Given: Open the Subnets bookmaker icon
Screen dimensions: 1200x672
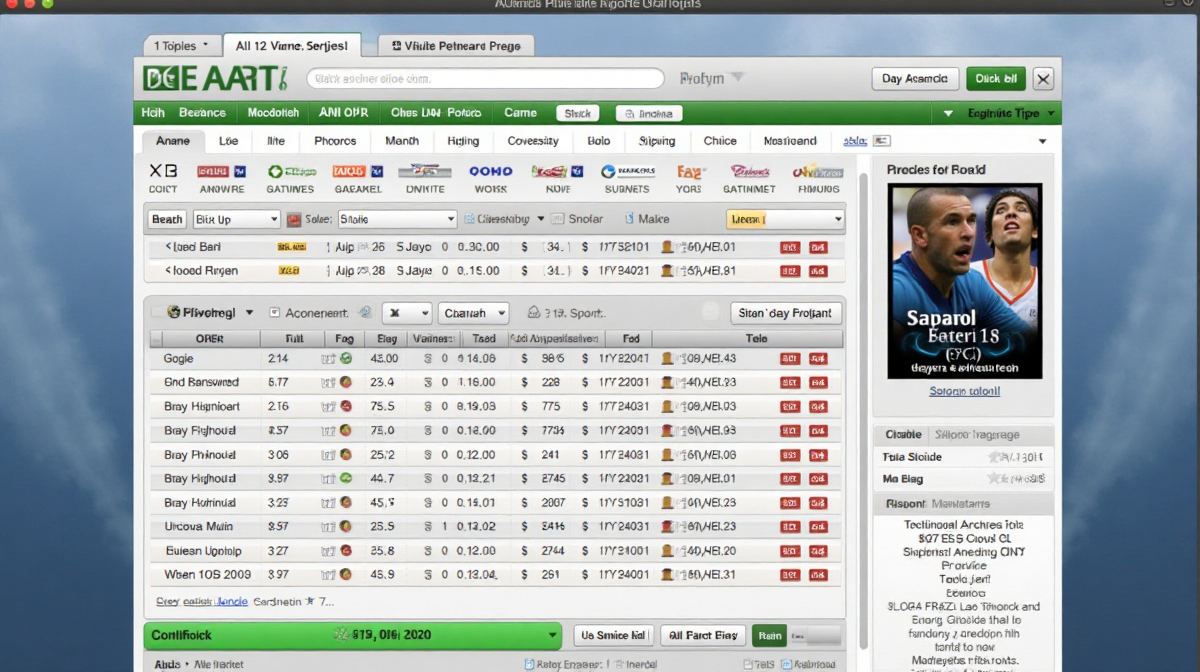Looking at the screenshot, I should tap(627, 178).
